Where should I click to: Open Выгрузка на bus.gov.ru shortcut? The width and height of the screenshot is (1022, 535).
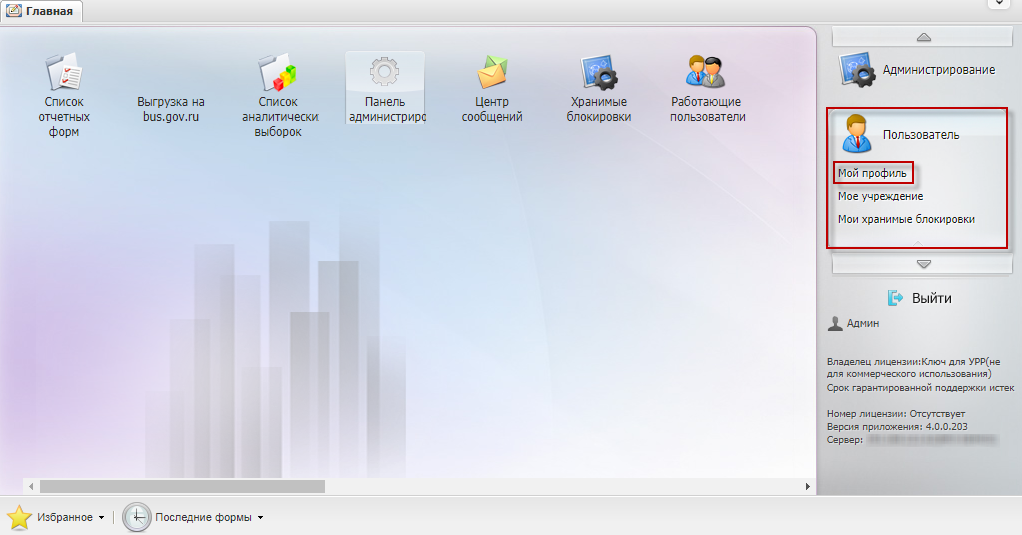click(x=170, y=108)
